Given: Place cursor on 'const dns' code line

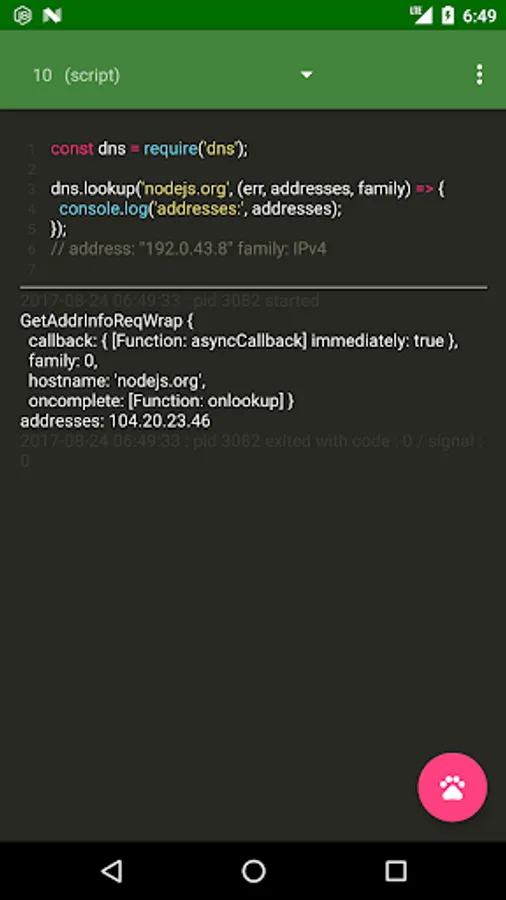Looking at the screenshot, I should [x=149, y=149].
